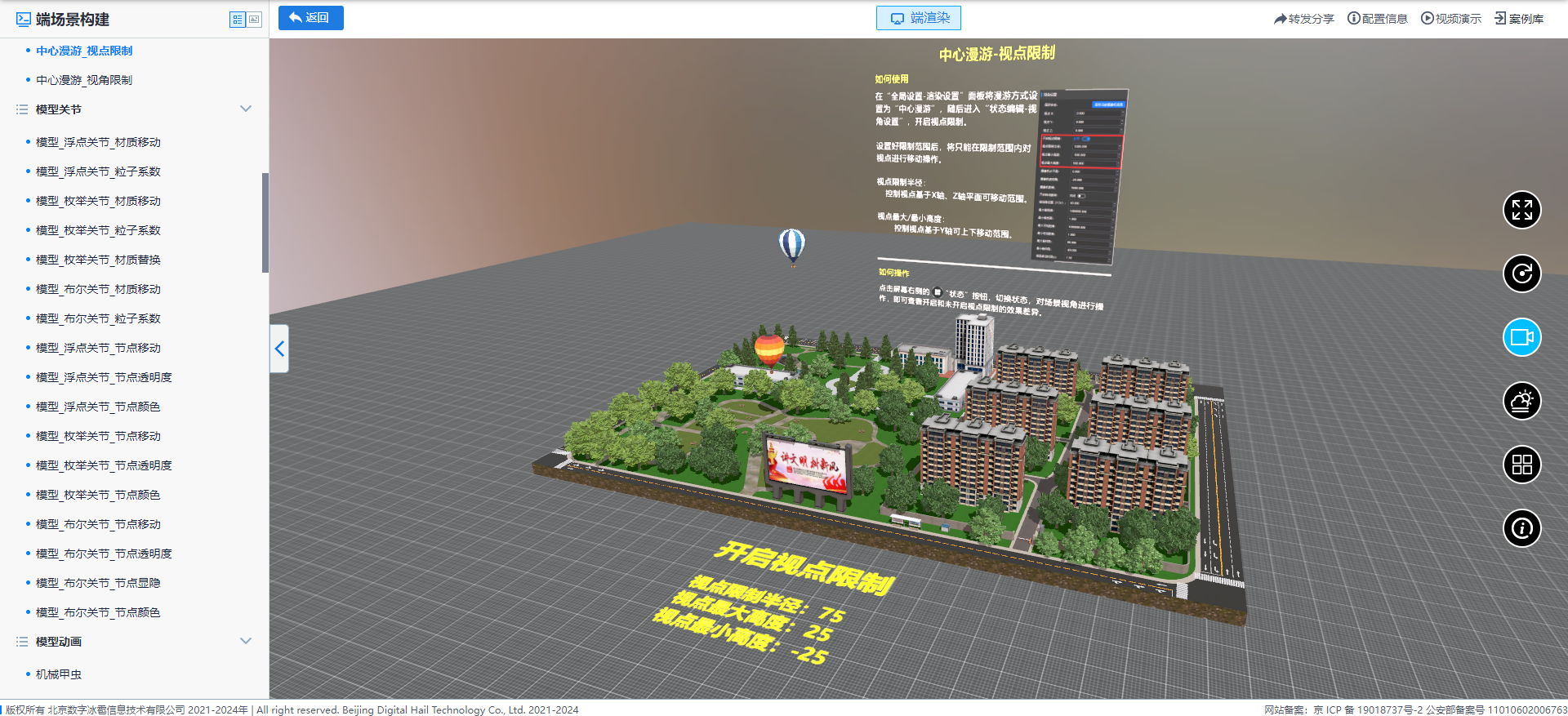1568x716 pixels.
Task: Click the blue camera view state icon
Action: (1522, 337)
